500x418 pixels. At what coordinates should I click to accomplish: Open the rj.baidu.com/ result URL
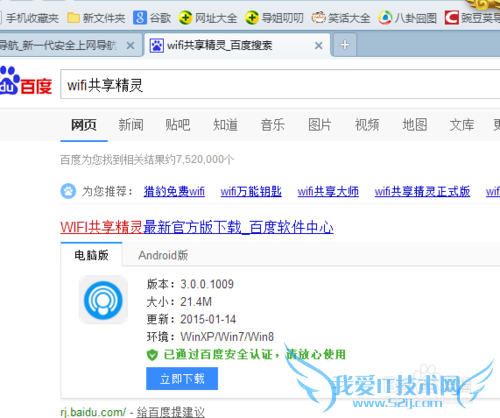(93, 412)
